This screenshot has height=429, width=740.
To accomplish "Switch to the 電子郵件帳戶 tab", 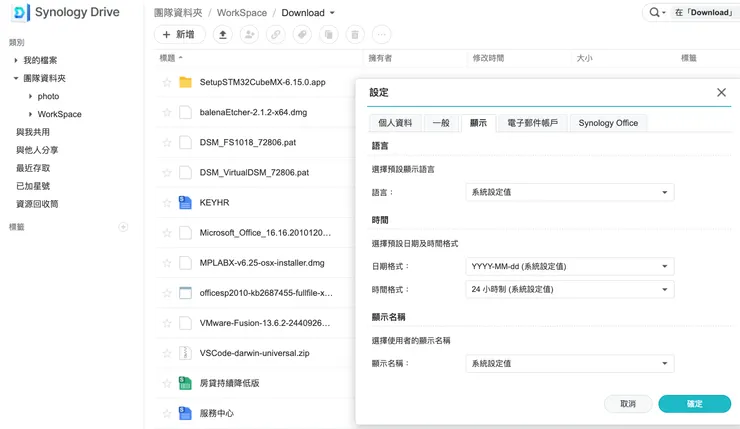I will point(533,123).
